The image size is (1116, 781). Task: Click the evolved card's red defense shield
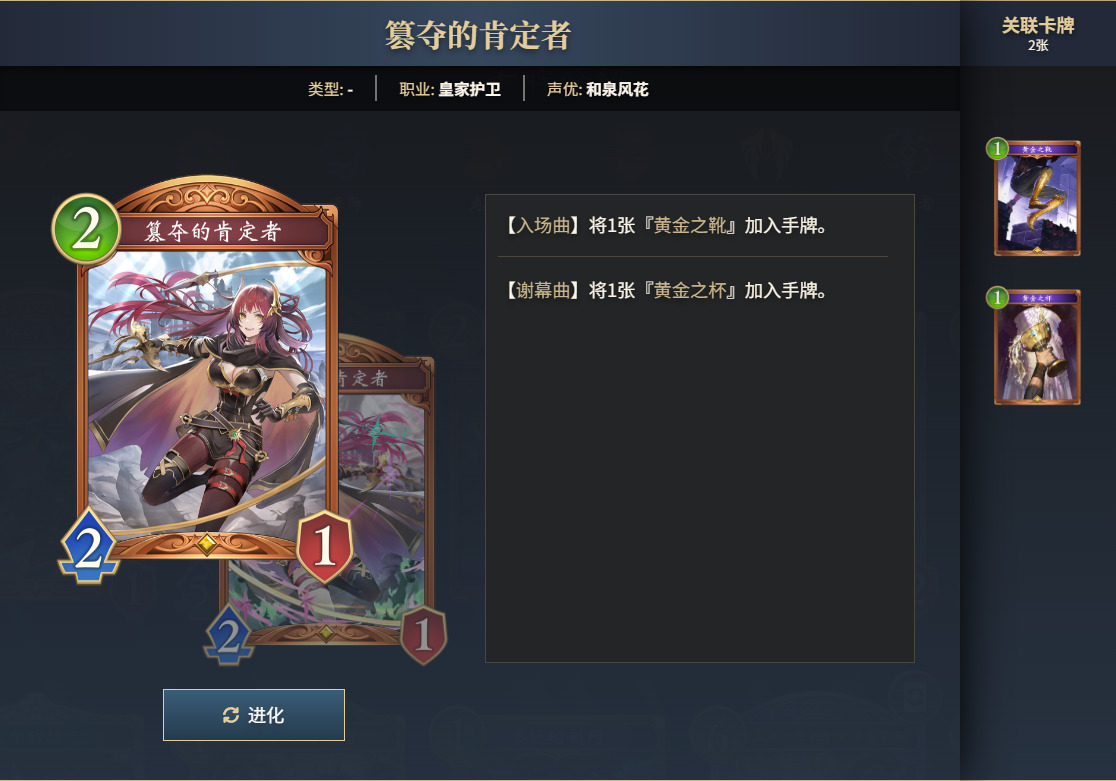tap(423, 635)
